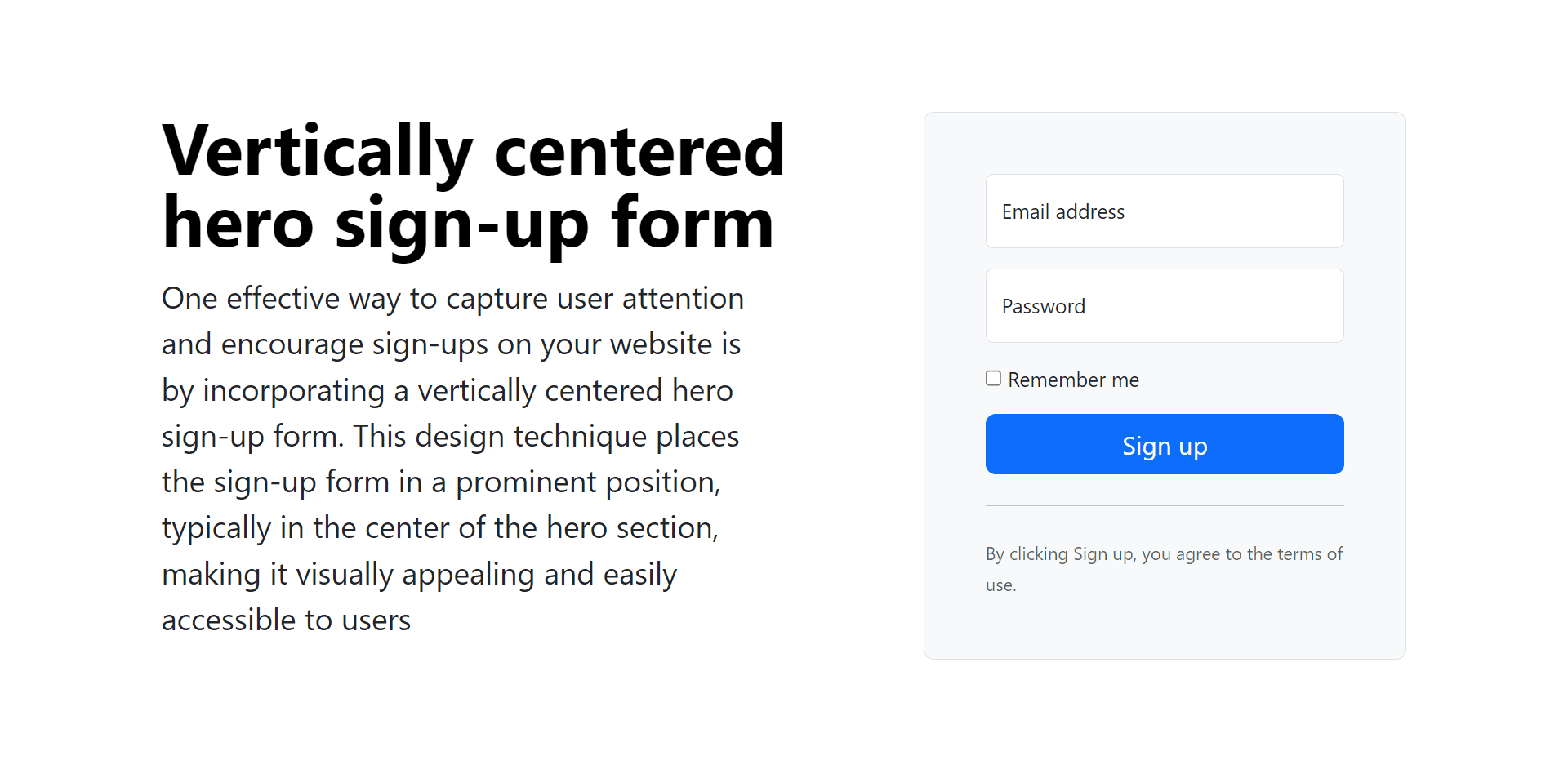Click the "typically in the center" paragraph line

tap(439, 528)
